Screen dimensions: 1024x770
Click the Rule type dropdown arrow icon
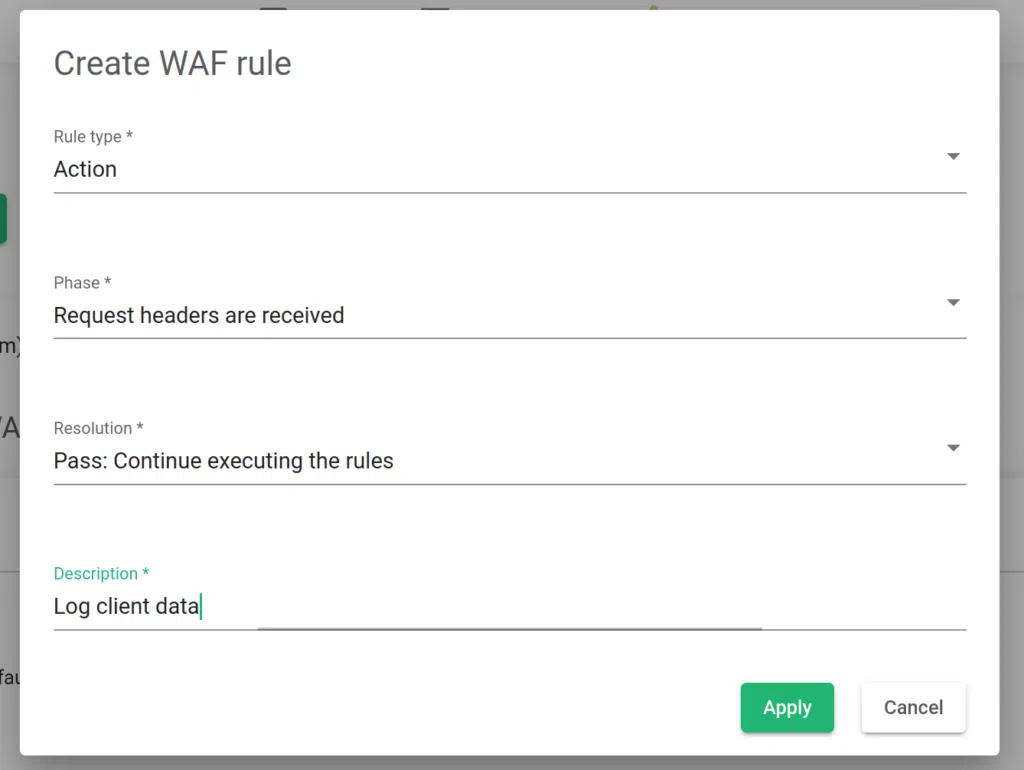click(x=953, y=156)
